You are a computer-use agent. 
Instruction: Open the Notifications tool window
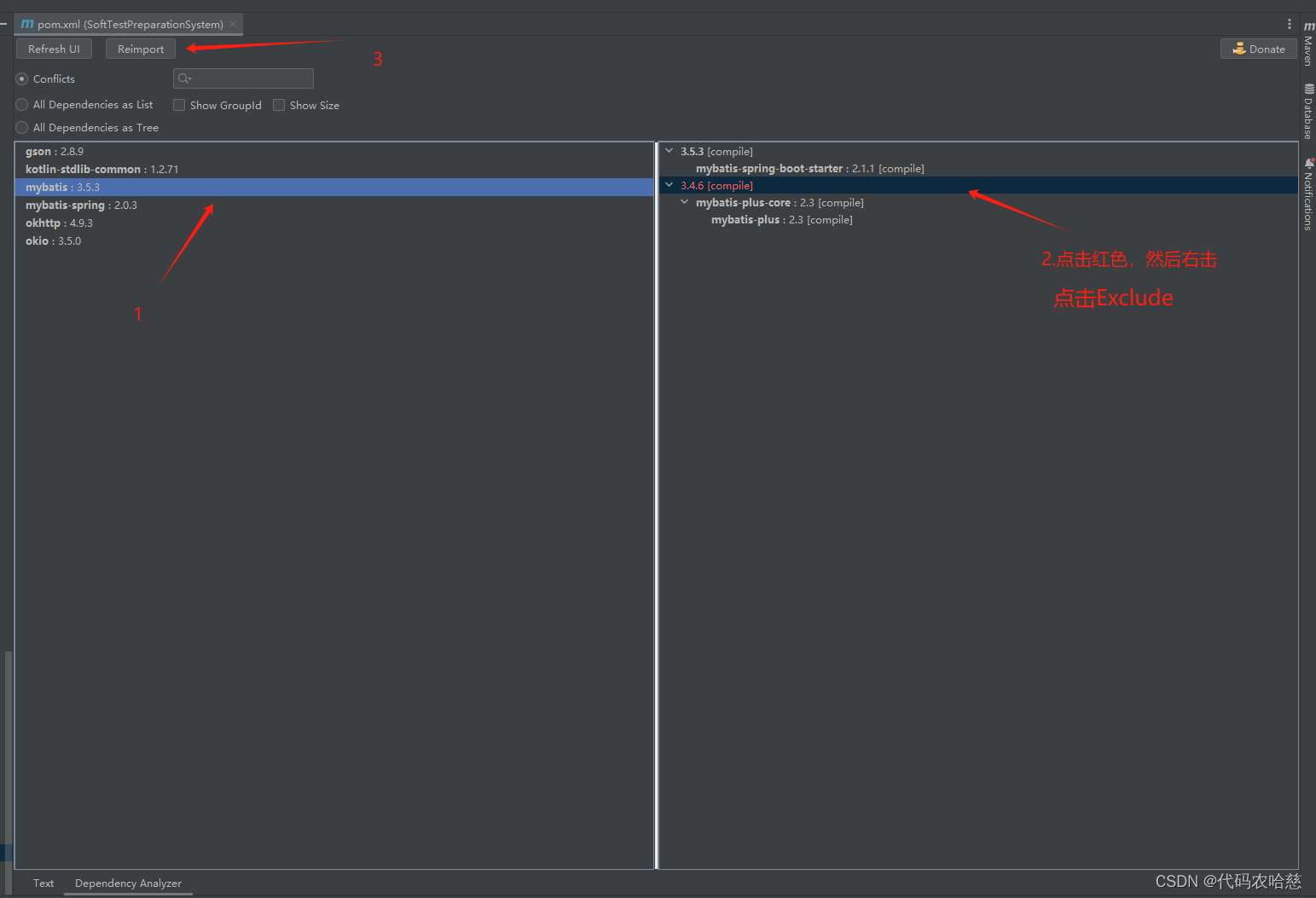coord(1307,194)
